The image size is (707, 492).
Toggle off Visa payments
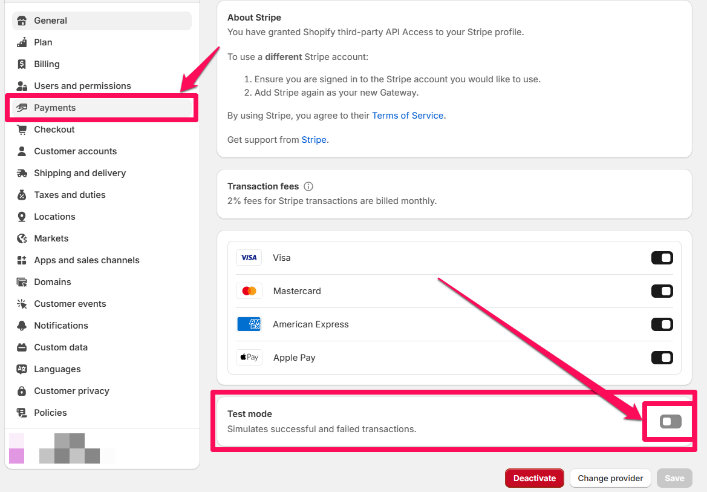click(x=661, y=258)
